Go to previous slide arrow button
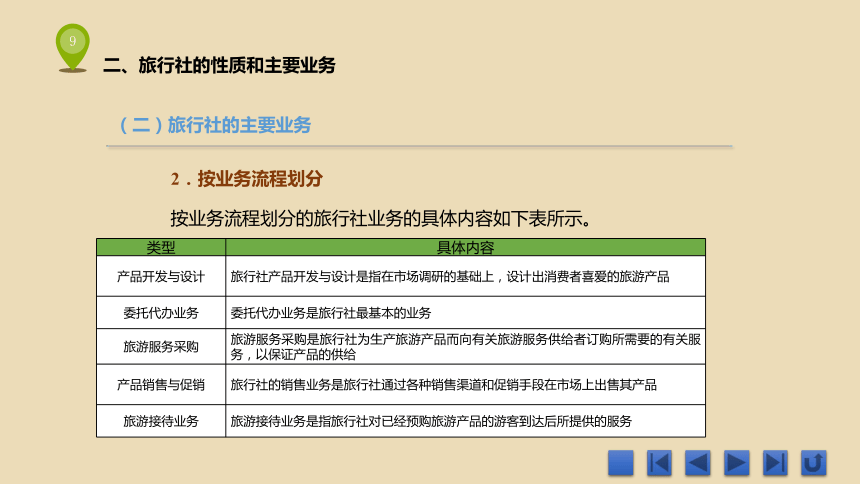The width and height of the screenshot is (860, 484). click(x=697, y=463)
